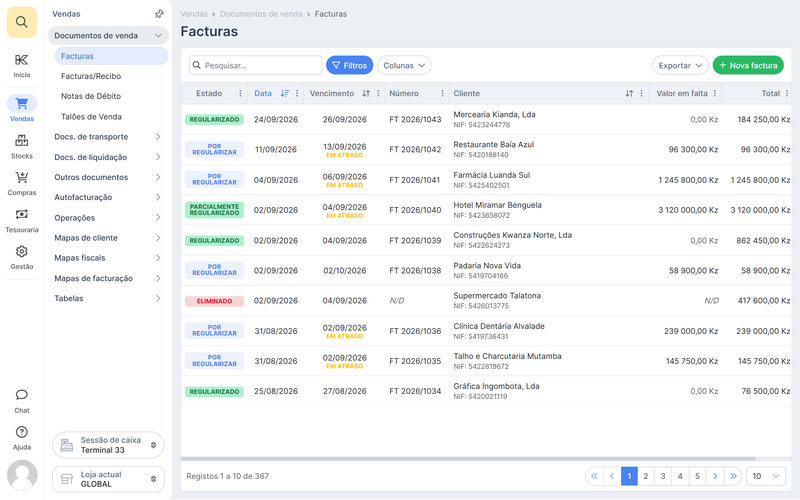Expand Operações section
800x500 pixels.
click(108, 217)
